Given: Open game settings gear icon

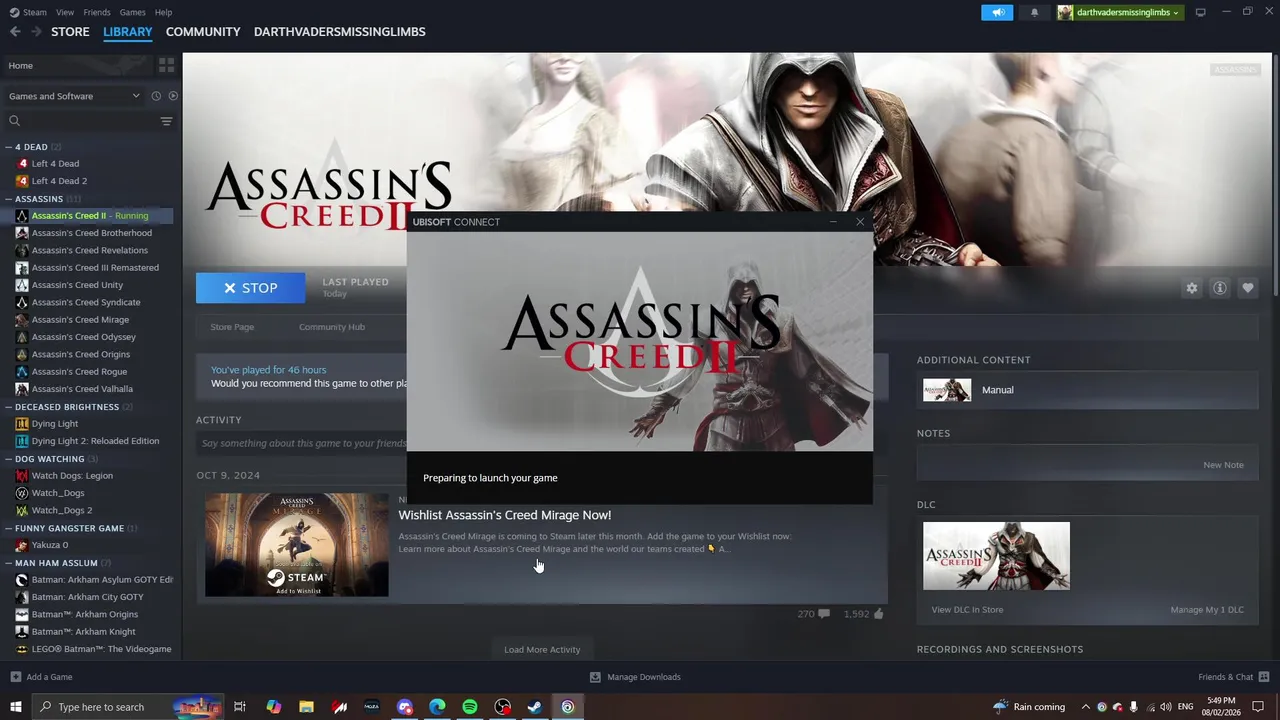Looking at the screenshot, I should click(1191, 288).
